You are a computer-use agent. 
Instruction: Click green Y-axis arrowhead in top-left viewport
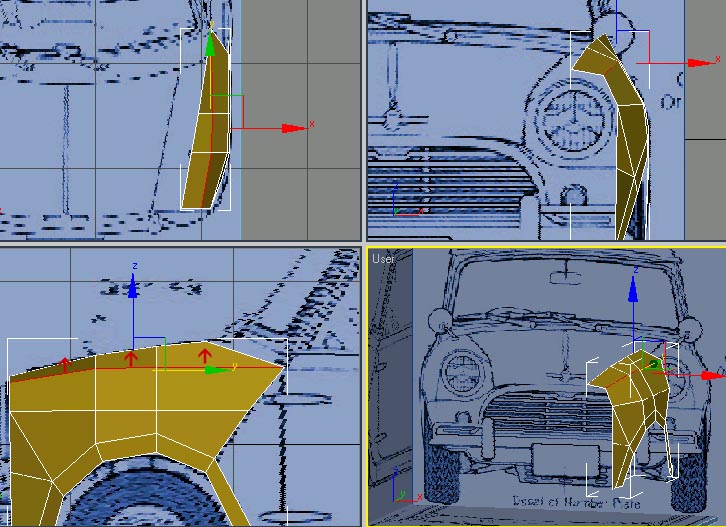click(x=210, y=45)
